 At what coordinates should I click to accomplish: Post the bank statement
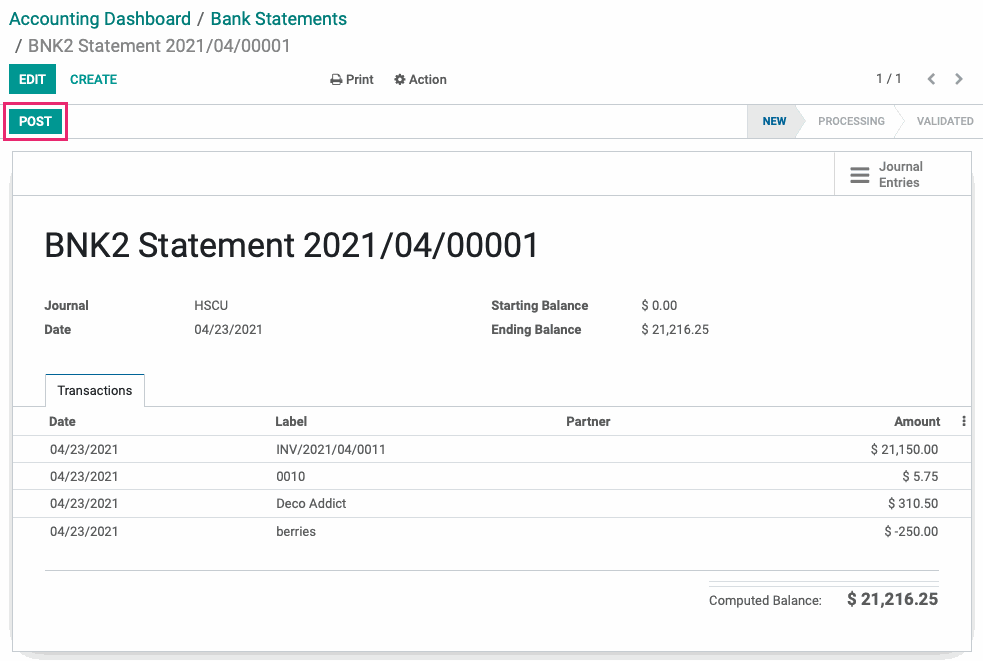[x=35, y=121]
